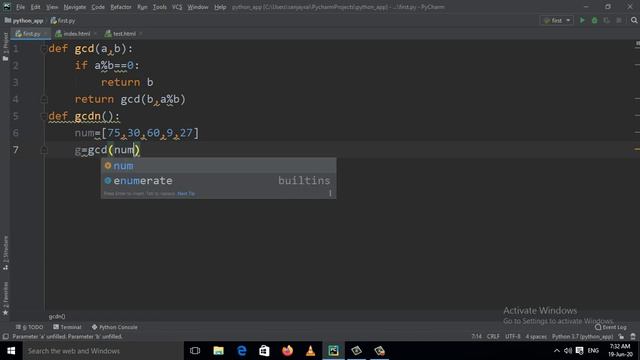Open the VCS menu

click(x=177, y=7)
